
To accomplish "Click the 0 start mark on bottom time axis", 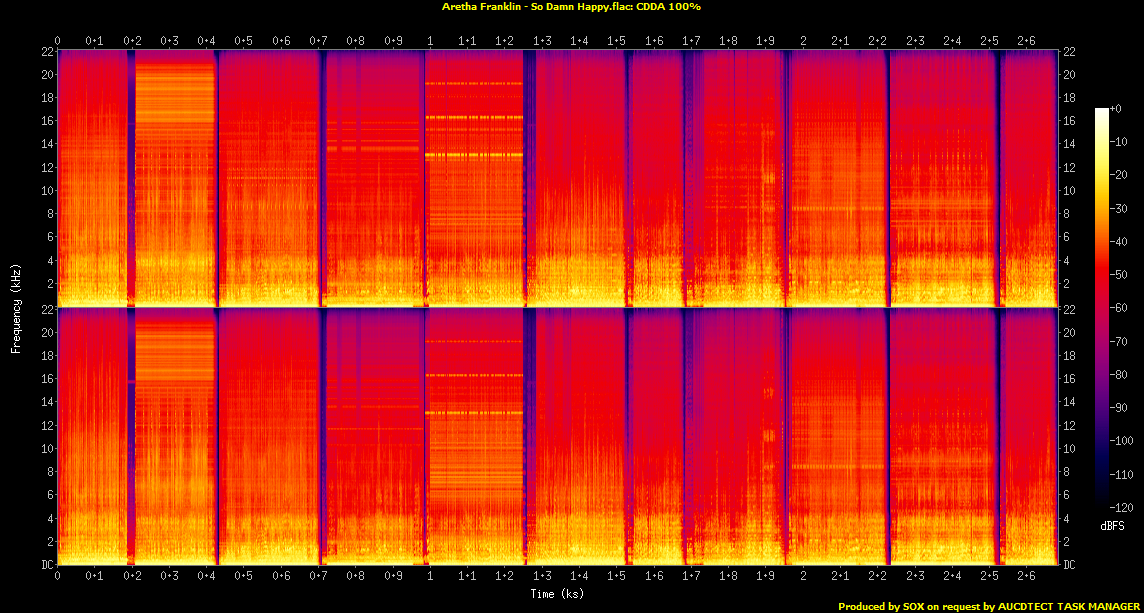I will click(x=58, y=577).
